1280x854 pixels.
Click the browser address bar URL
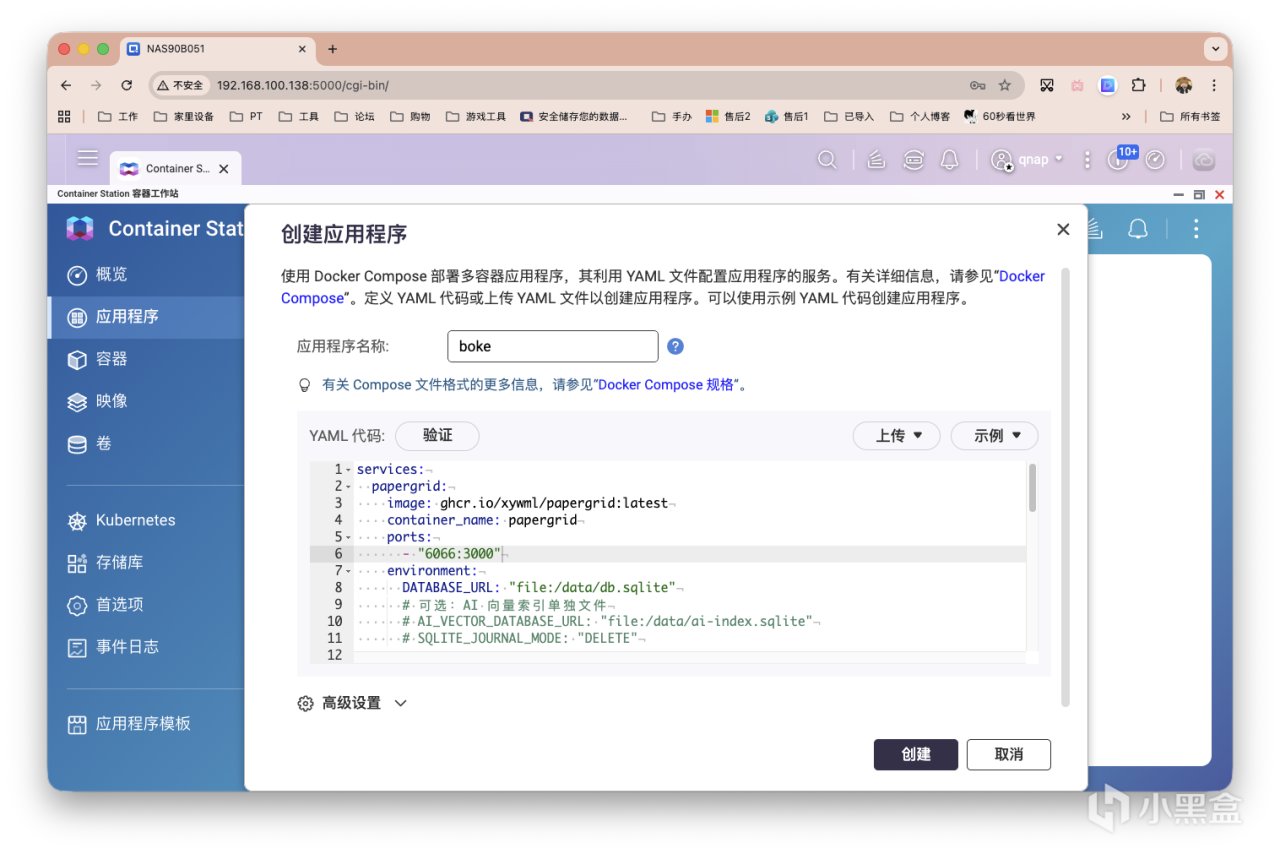[303, 85]
